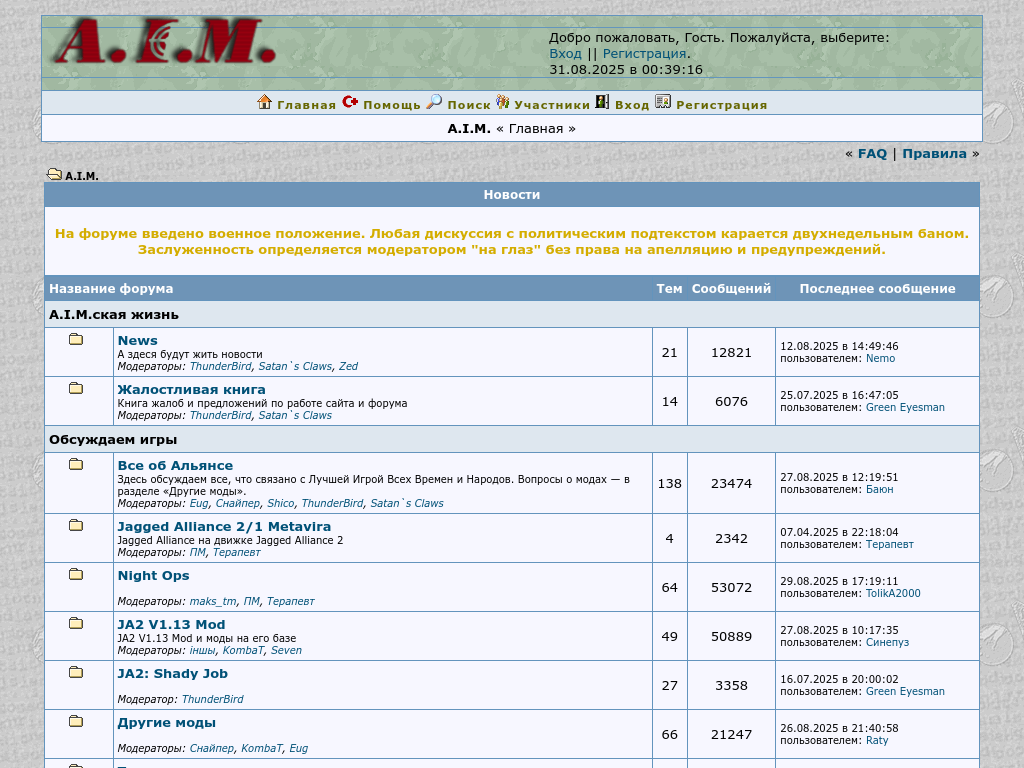Open the Участники menu item

coord(552,105)
